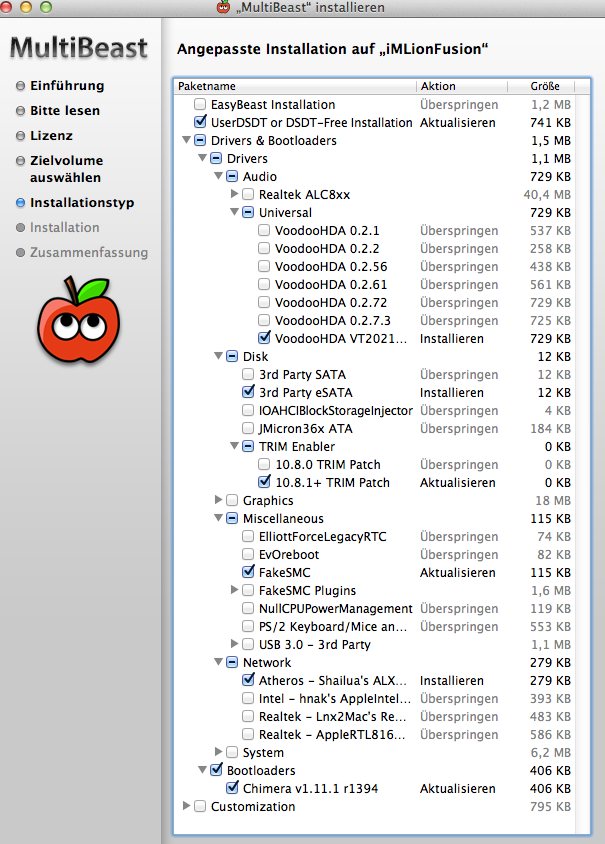Tick JMicron36x ATA checkbox

[x=248, y=428]
